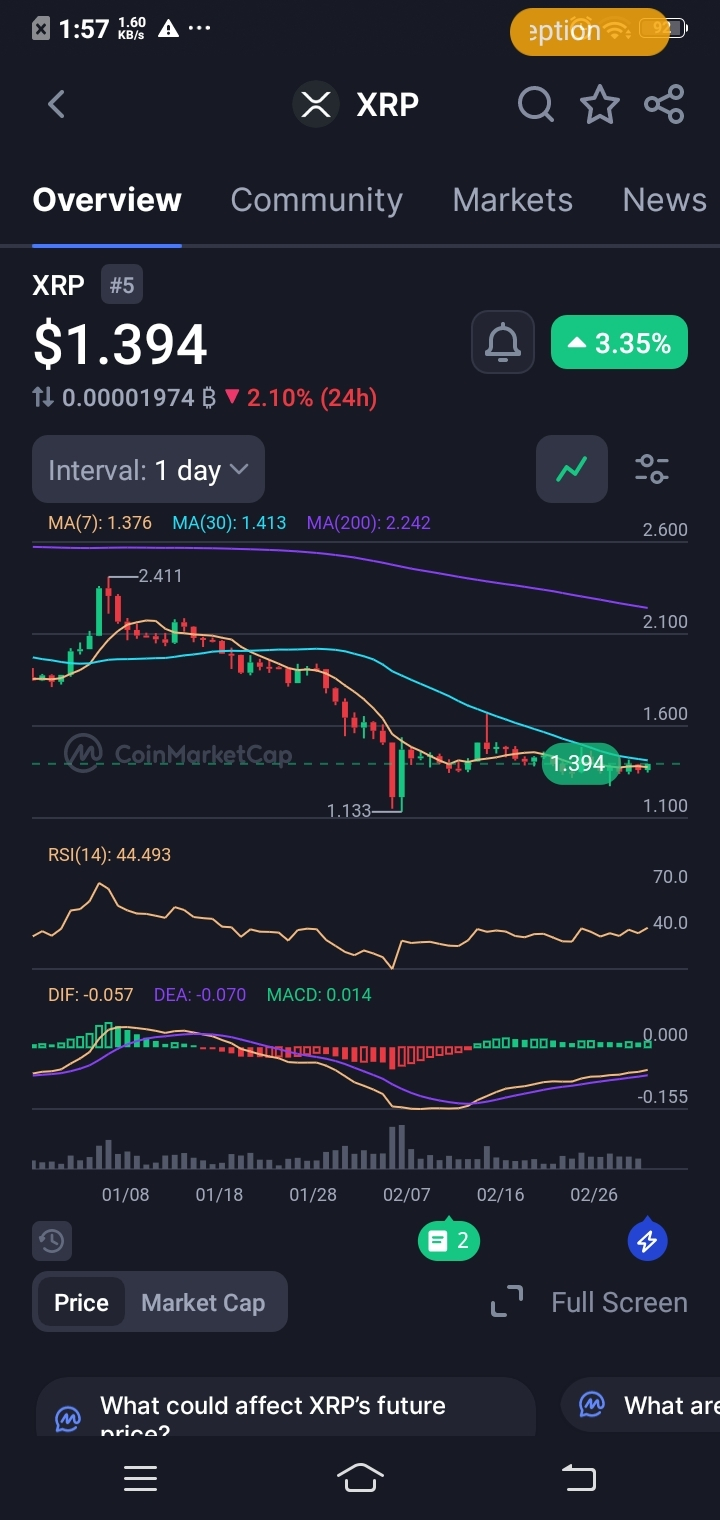Tap the 2.411 high price marker
The width and height of the screenshot is (720, 1520).
point(160,576)
